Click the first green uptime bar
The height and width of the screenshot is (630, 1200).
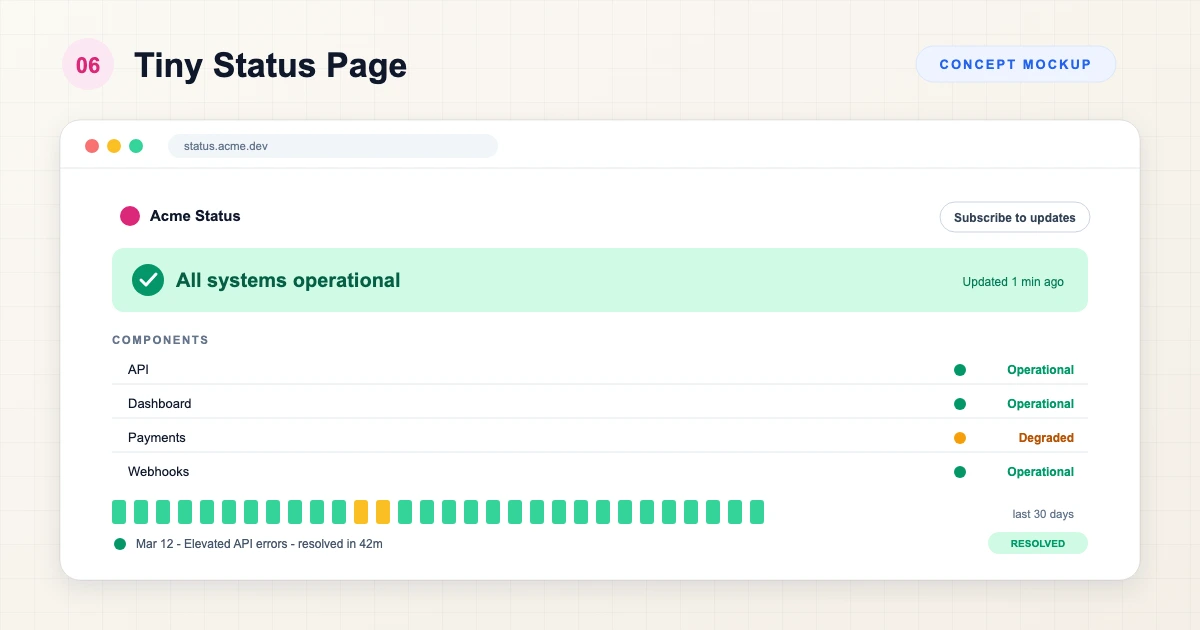pyautogui.click(x=119, y=512)
